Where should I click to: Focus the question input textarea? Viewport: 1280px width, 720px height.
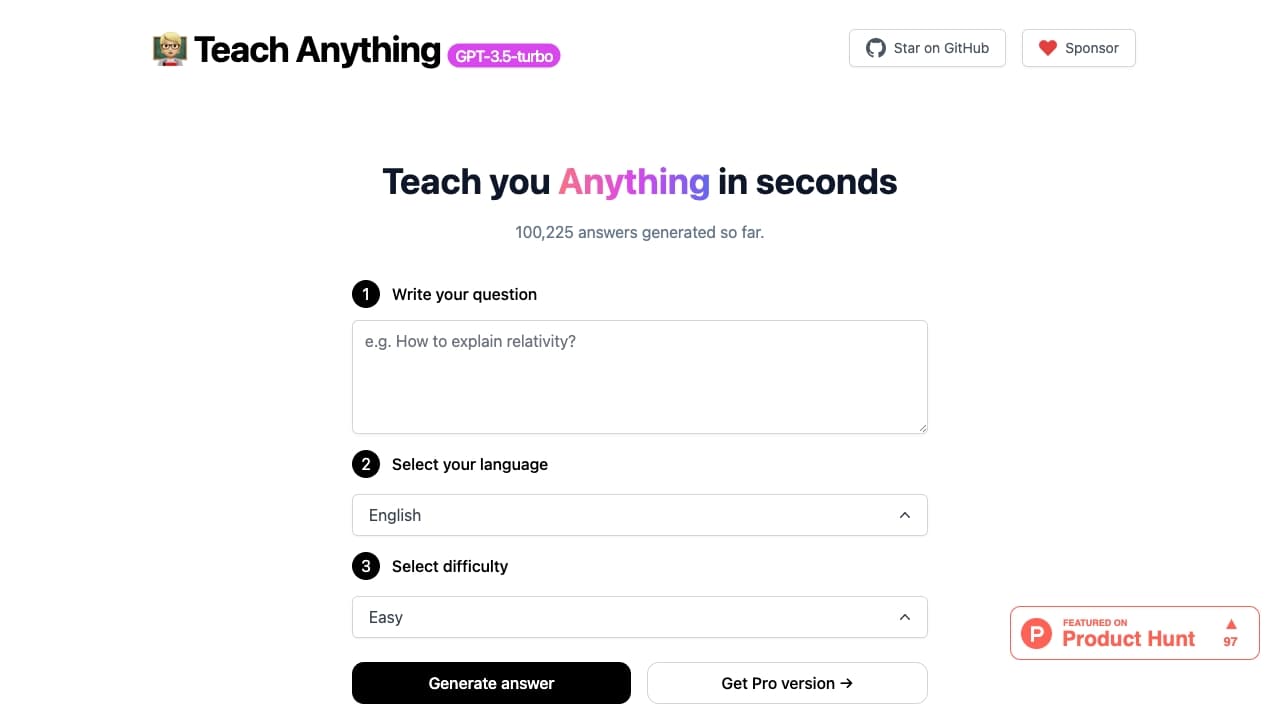pos(640,377)
